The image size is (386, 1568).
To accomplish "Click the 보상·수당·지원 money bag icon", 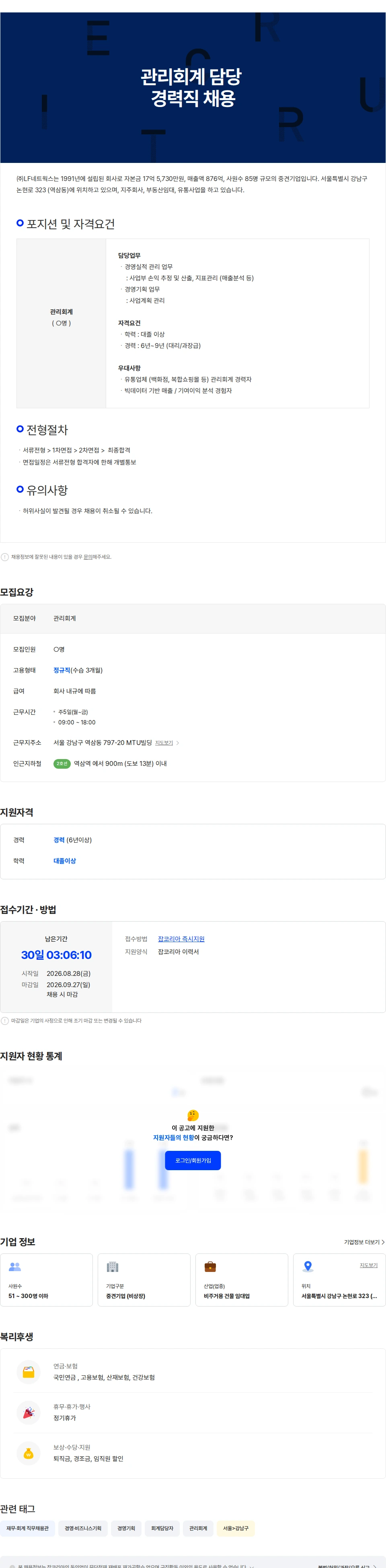I will (29, 1453).
